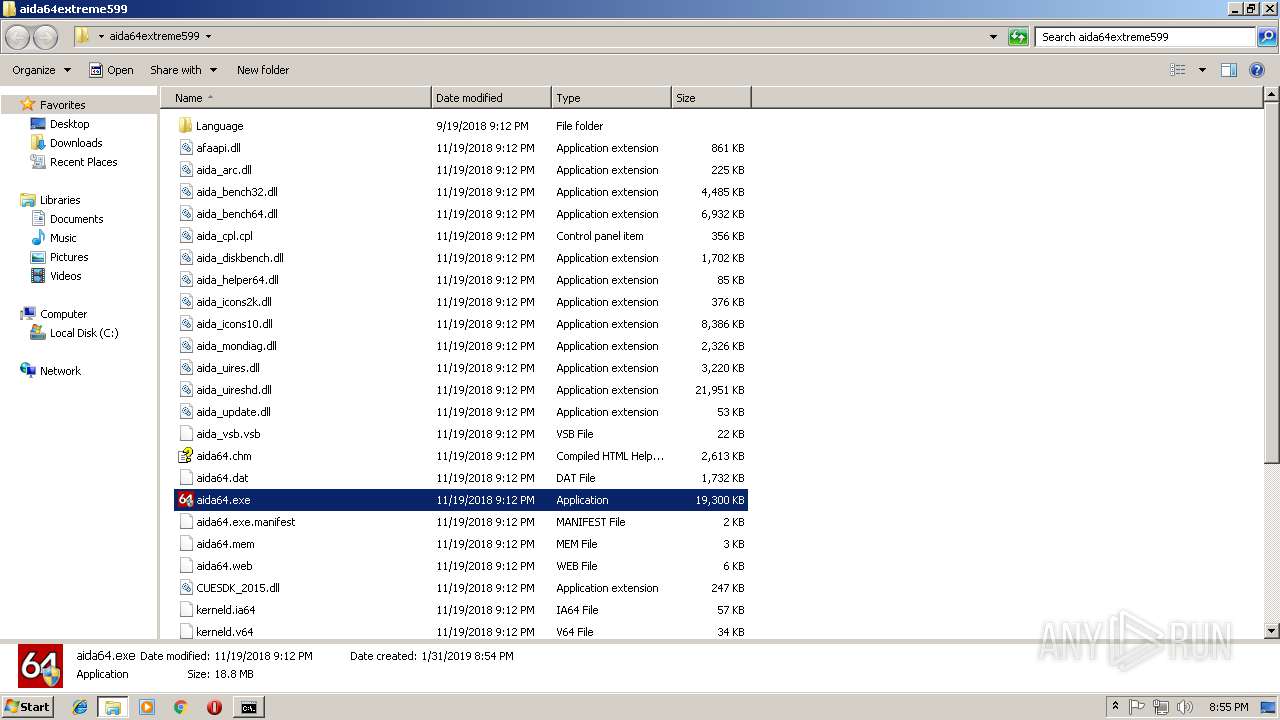Click the Videos library icon
This screenshot has height=720, width=1280.
[x=38, y=276]
